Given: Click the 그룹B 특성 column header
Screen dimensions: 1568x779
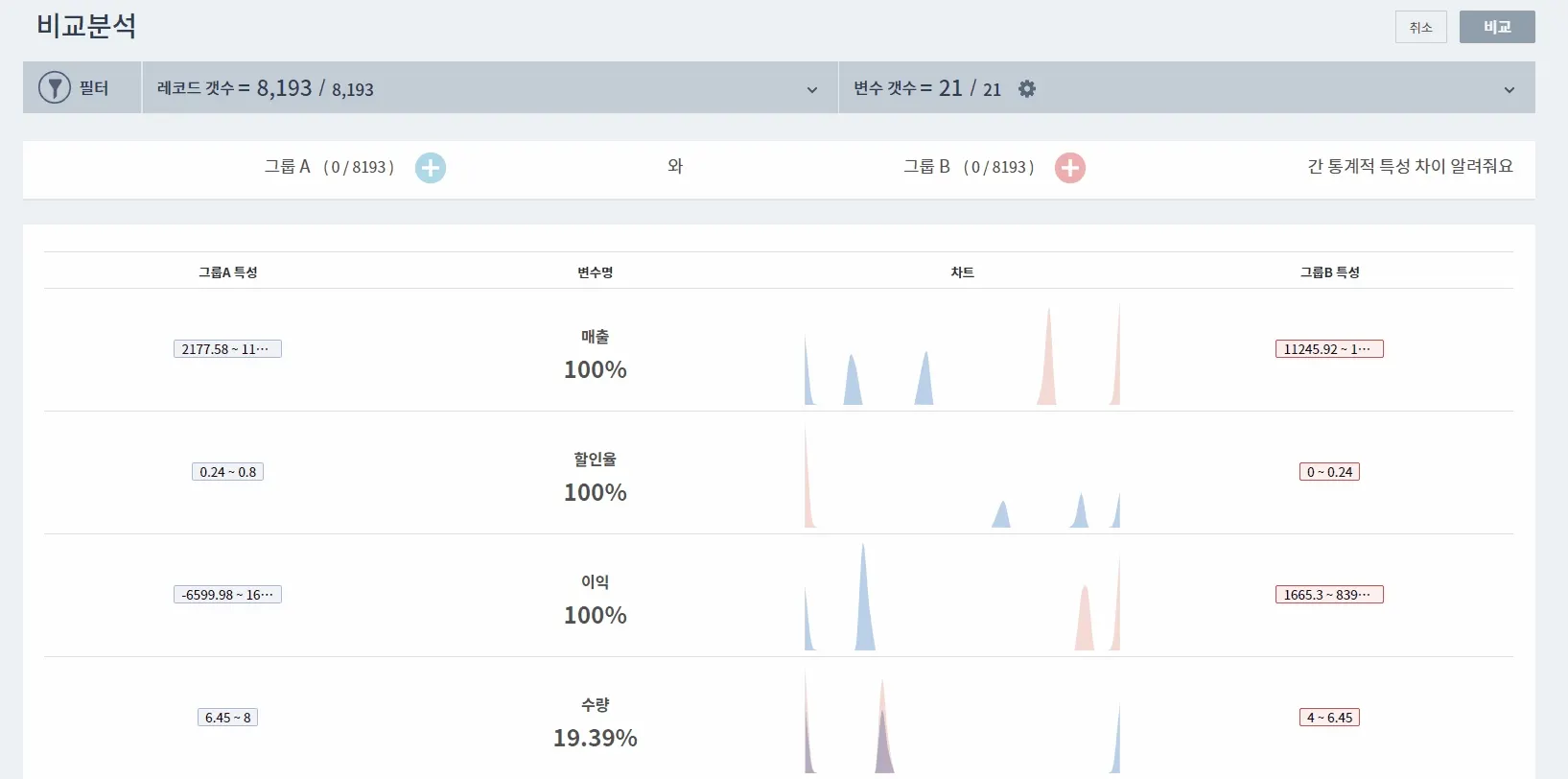Looking at the screenshot, I should click(x=1330, y=272).
